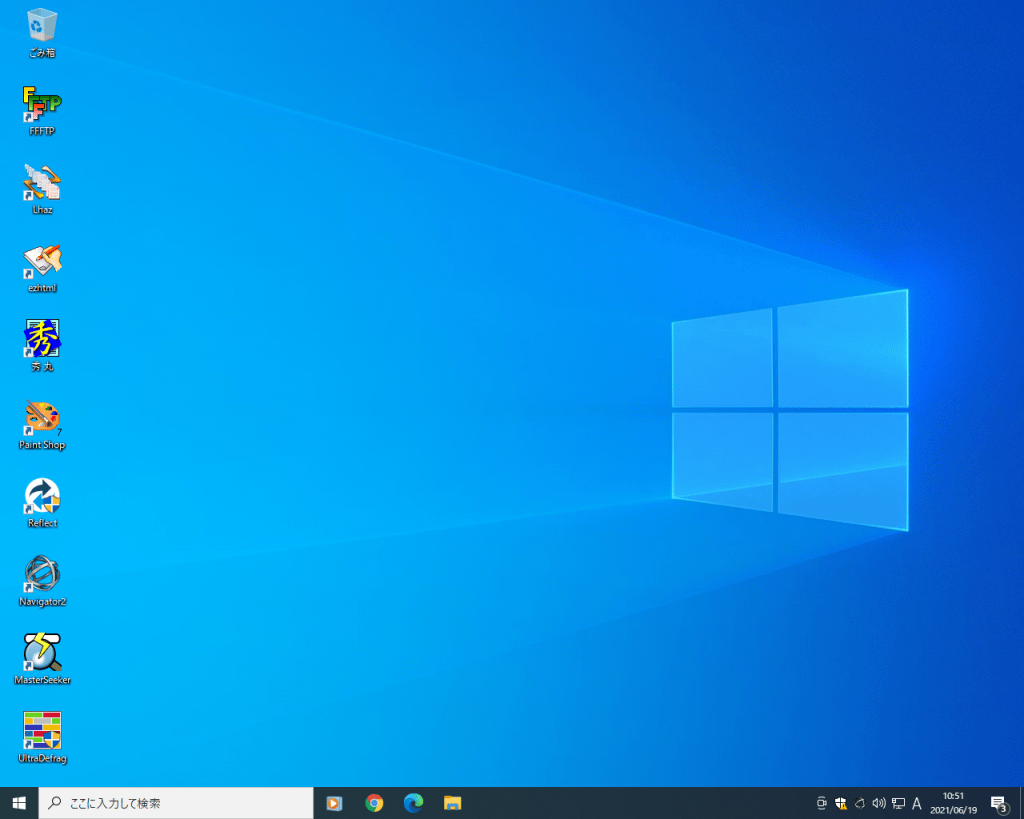Select the ごみ箱 recycle bin icon
Image resolution: width=1024 pixels, height=819 pixels.
coord(42,33)
